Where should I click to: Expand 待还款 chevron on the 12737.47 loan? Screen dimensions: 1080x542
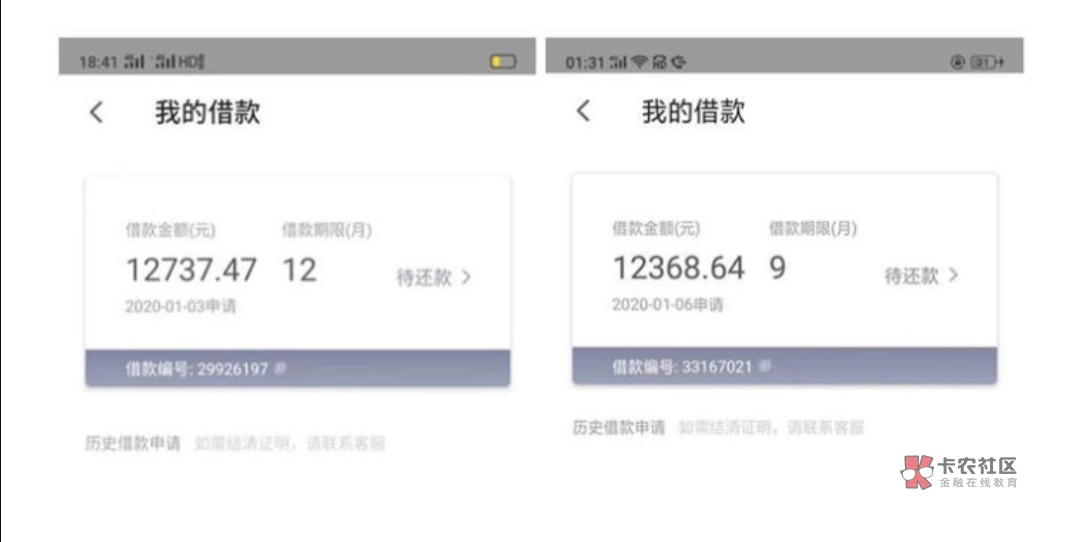point(466,278)
